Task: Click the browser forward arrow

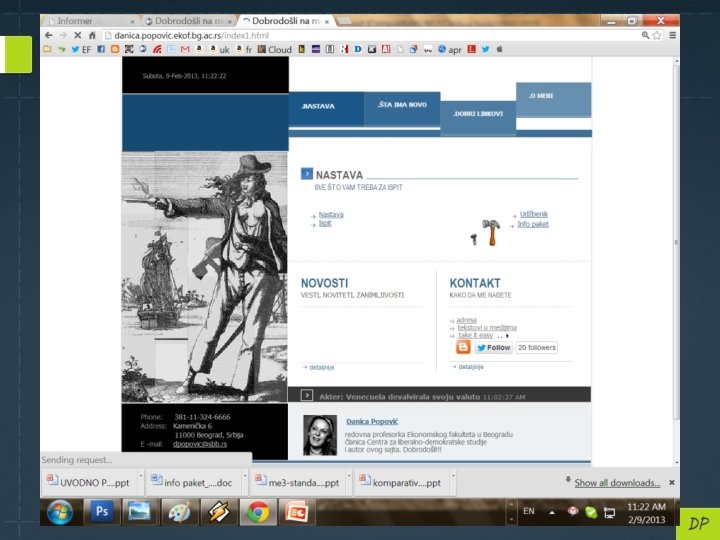Action: pos(63,35)
